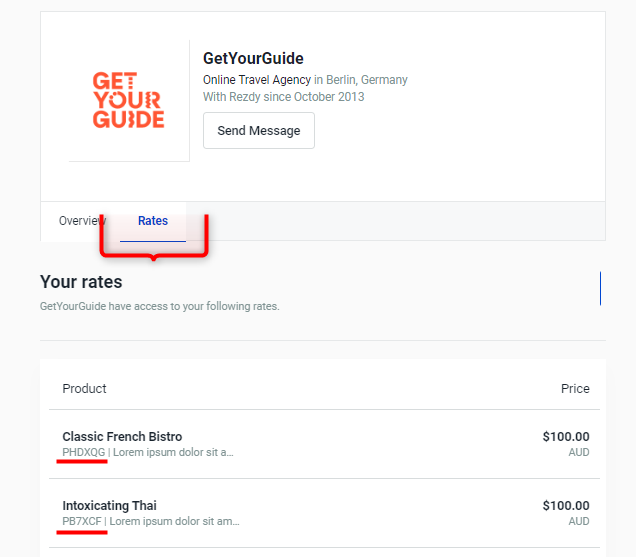Click the Send Message button
This screenshot has height=557, width=636.
click(259, 131)
